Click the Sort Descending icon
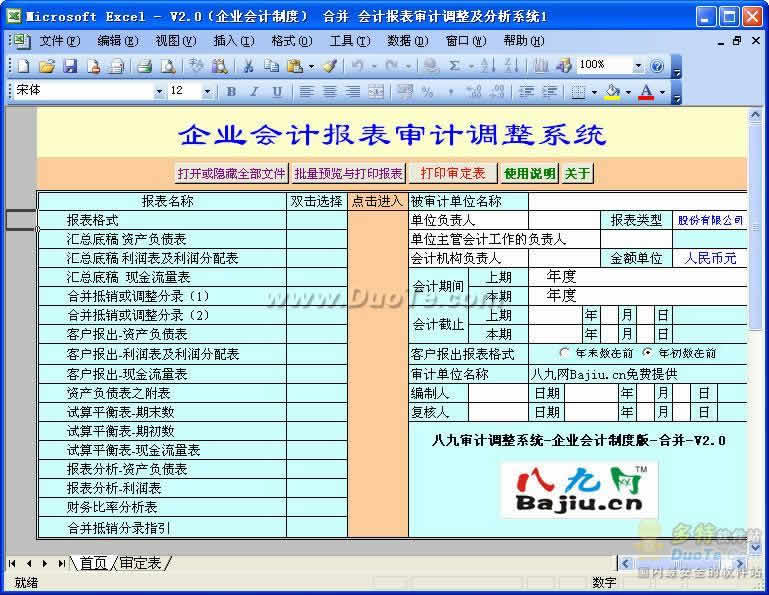Screen dimensions: 769x595 511,65
